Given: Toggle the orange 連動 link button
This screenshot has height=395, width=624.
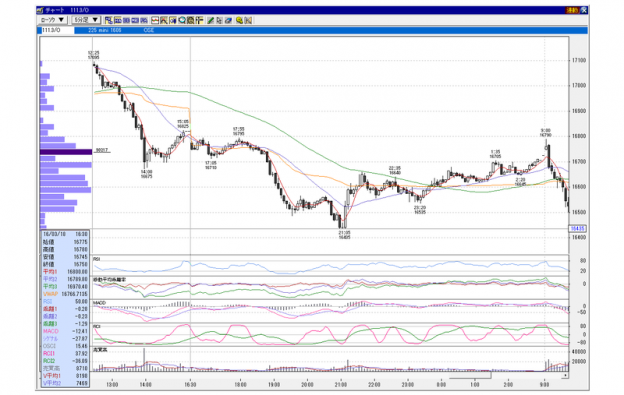Looking at the screenshot, I should (572, 10).
